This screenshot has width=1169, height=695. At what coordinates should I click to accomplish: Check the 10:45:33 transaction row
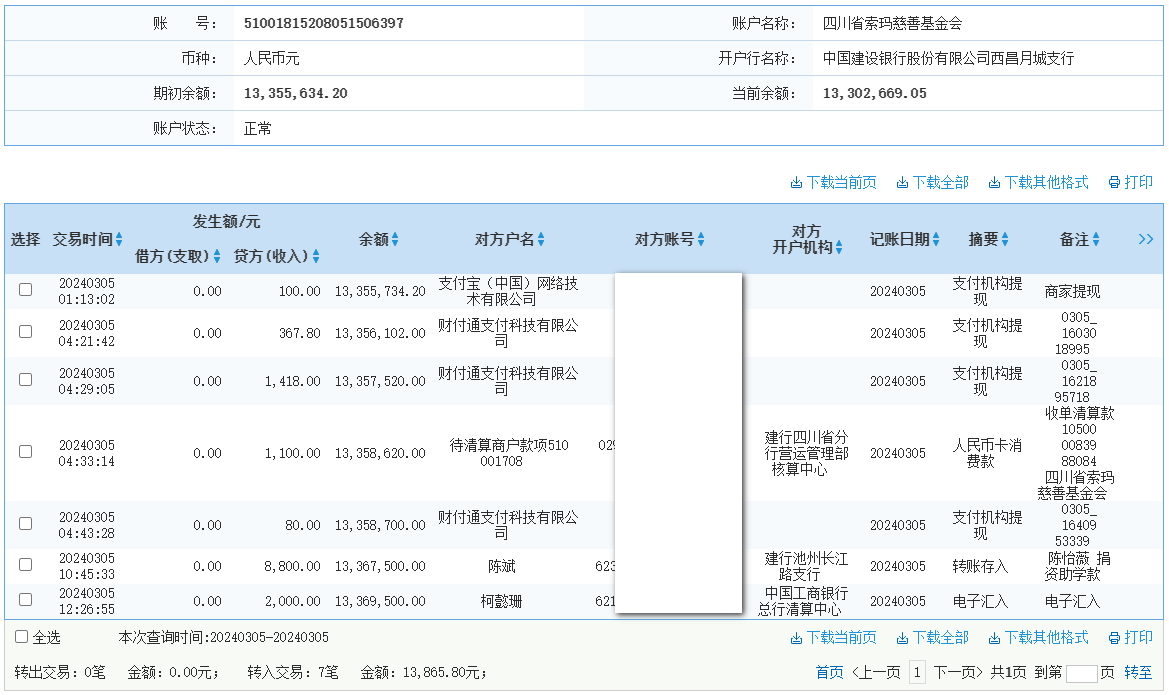click(x=25, y=565)
